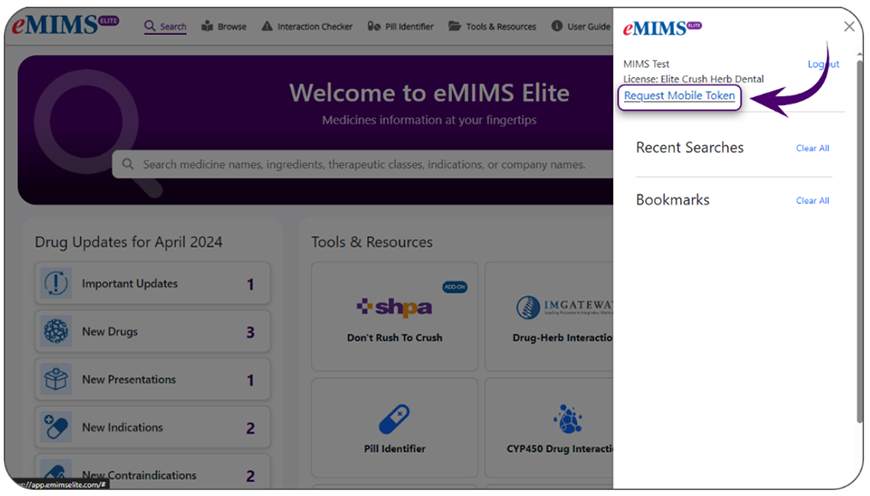This screenshot has width=870, height=496.
Task: Open Interaction Checker menu item
Action: pos(315,27)
